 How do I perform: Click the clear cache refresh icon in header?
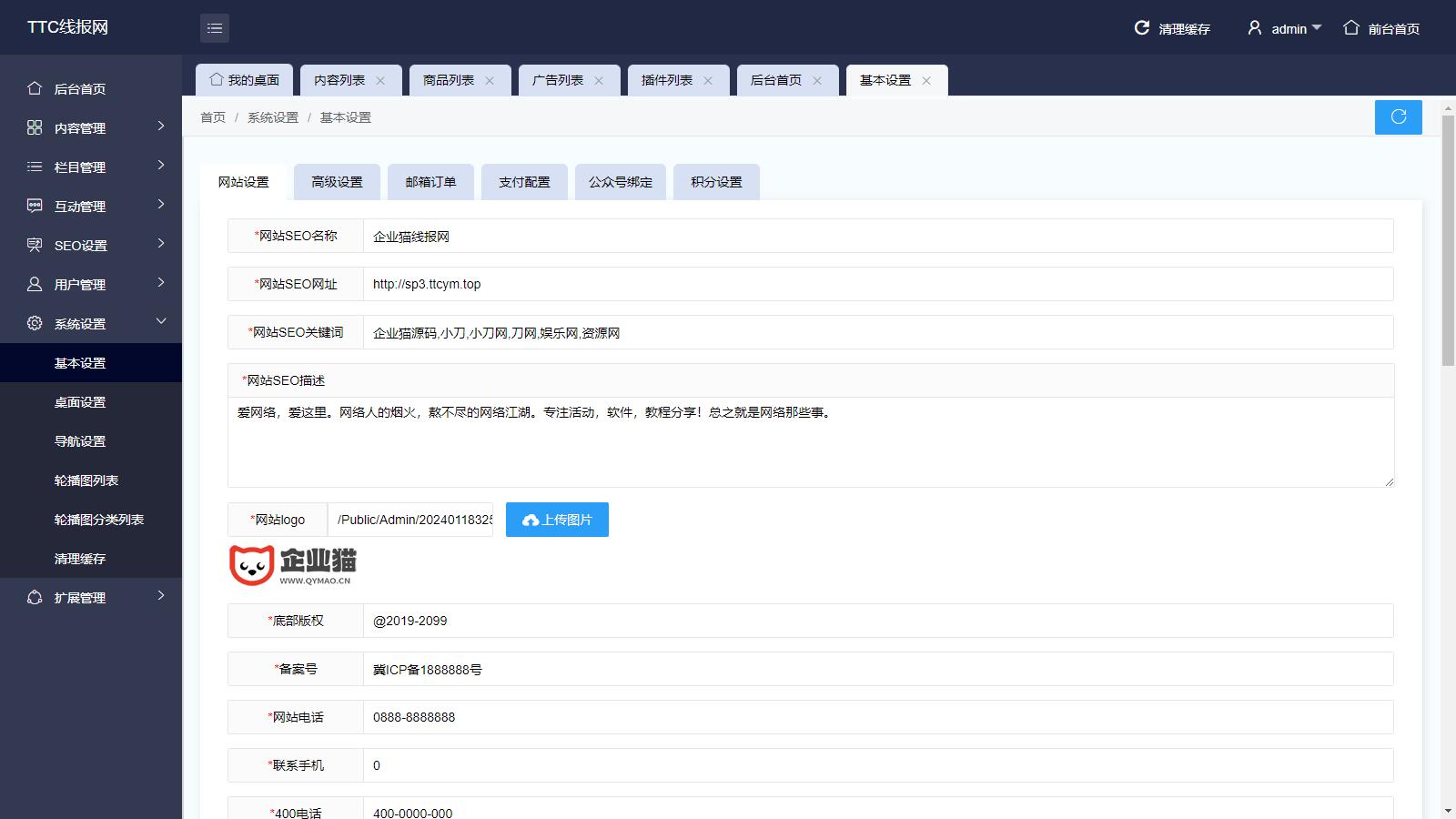pos(1141,28)
